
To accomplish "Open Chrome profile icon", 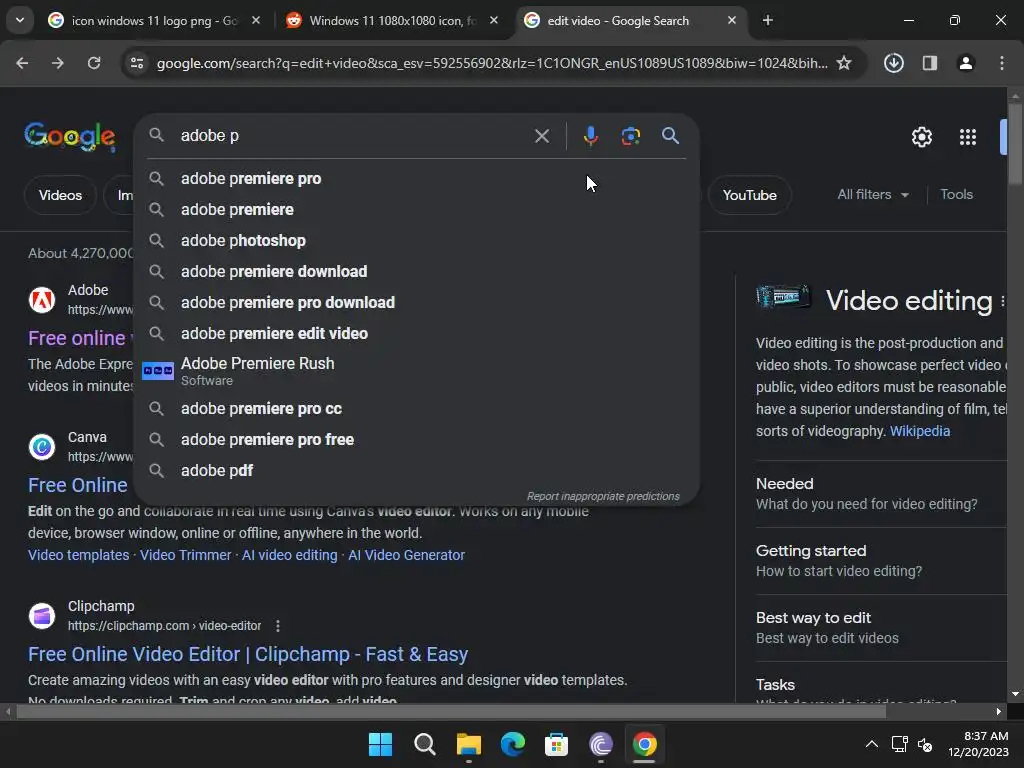I will tap(965, 63).
